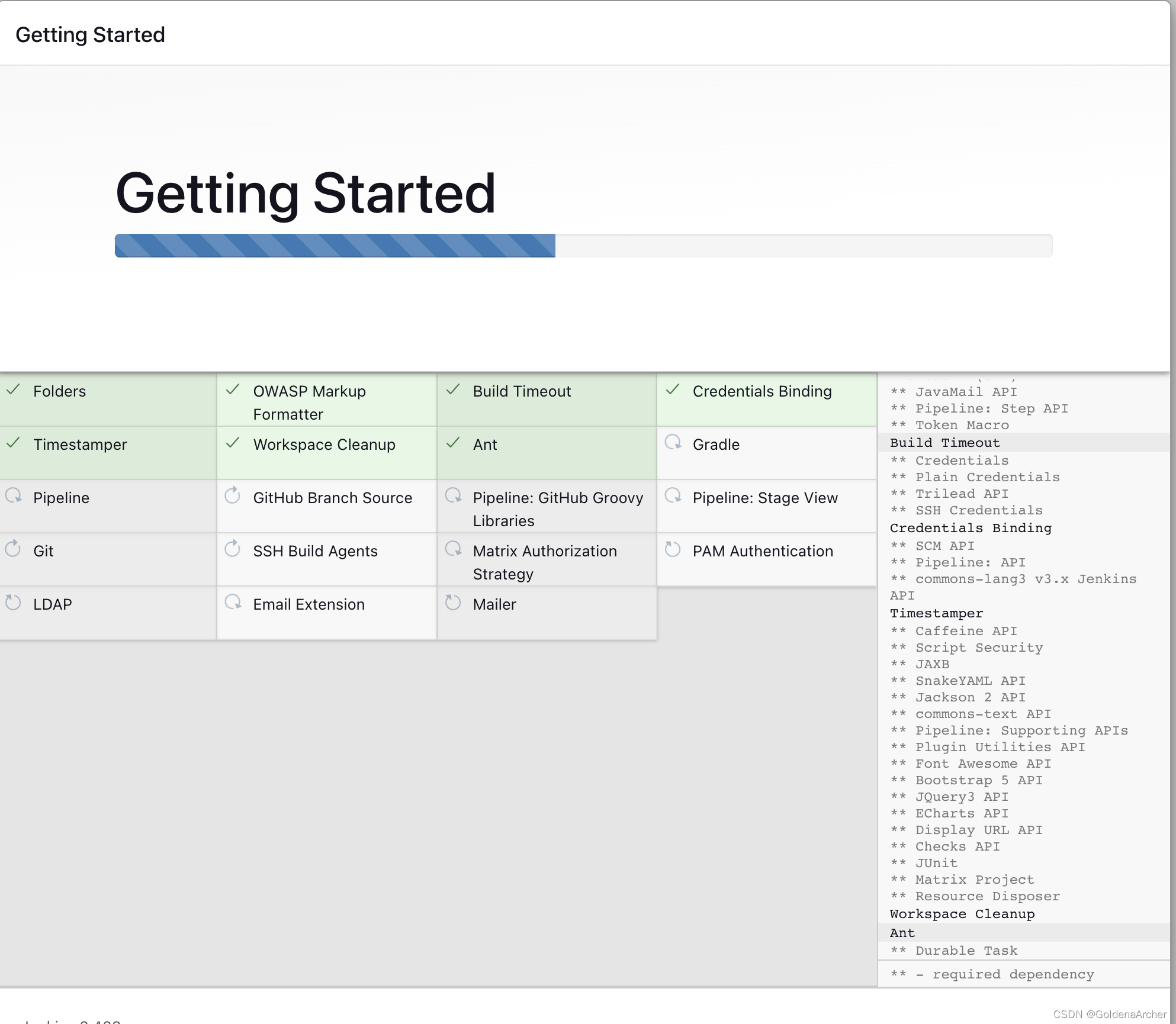Click the spinner icon next to Git

point(13,549)
